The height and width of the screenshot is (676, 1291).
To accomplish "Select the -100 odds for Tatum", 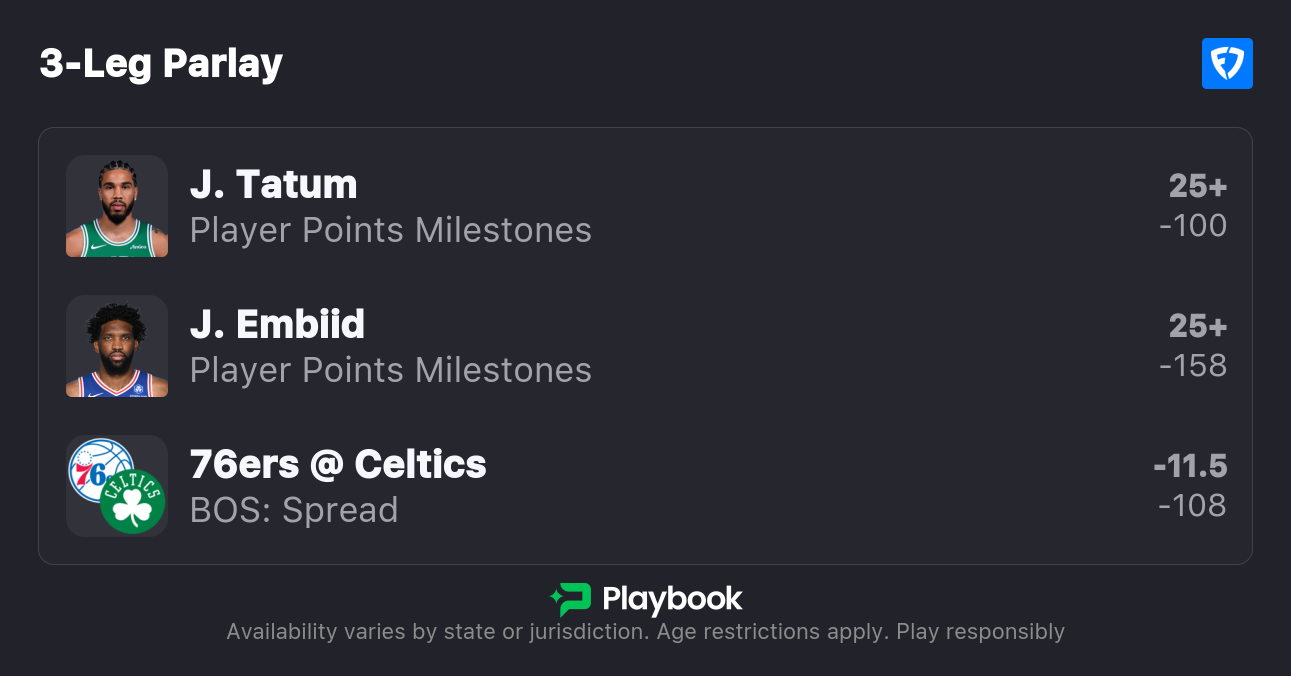I will [1193, 226].
